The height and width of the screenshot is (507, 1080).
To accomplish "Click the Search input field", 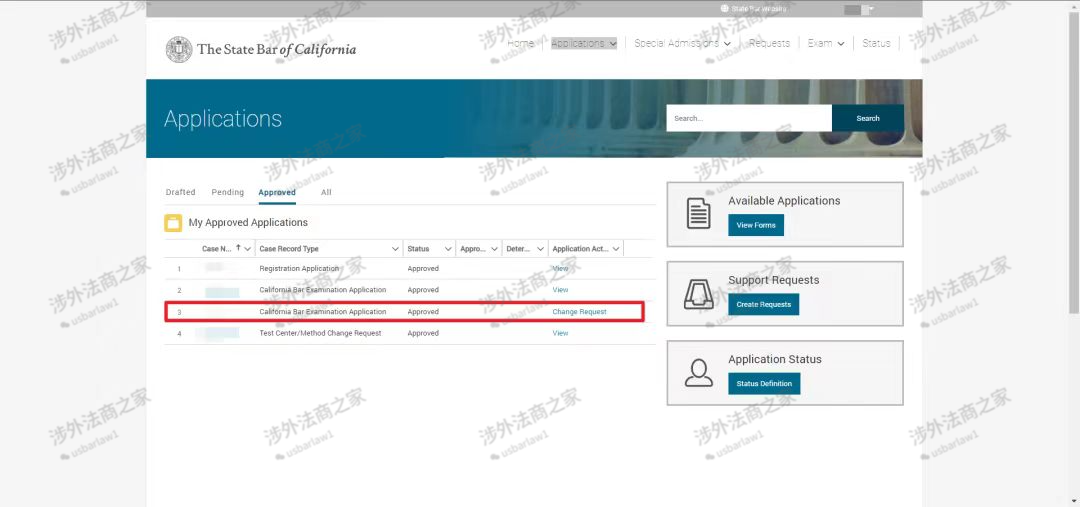I will (x=748, y=118).
